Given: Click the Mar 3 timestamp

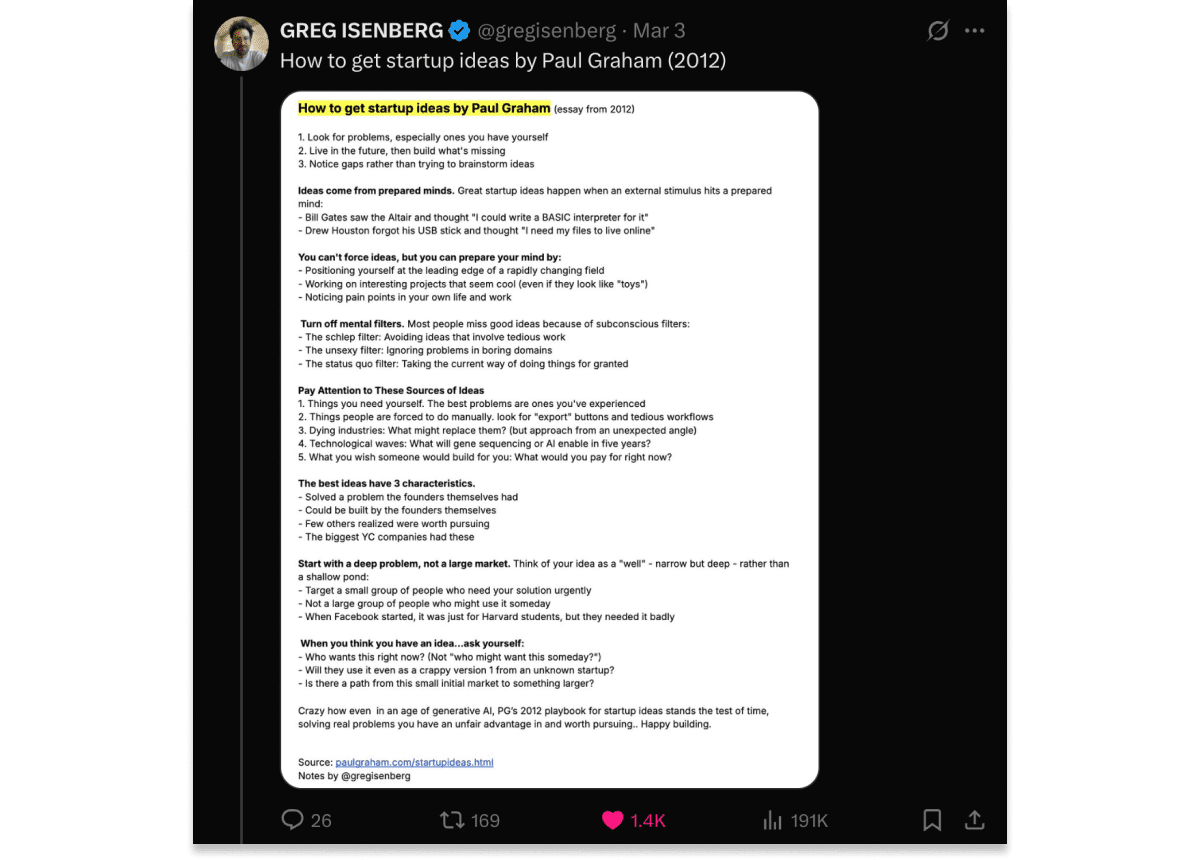Looking at the screenshot, I should click(659, 31).
